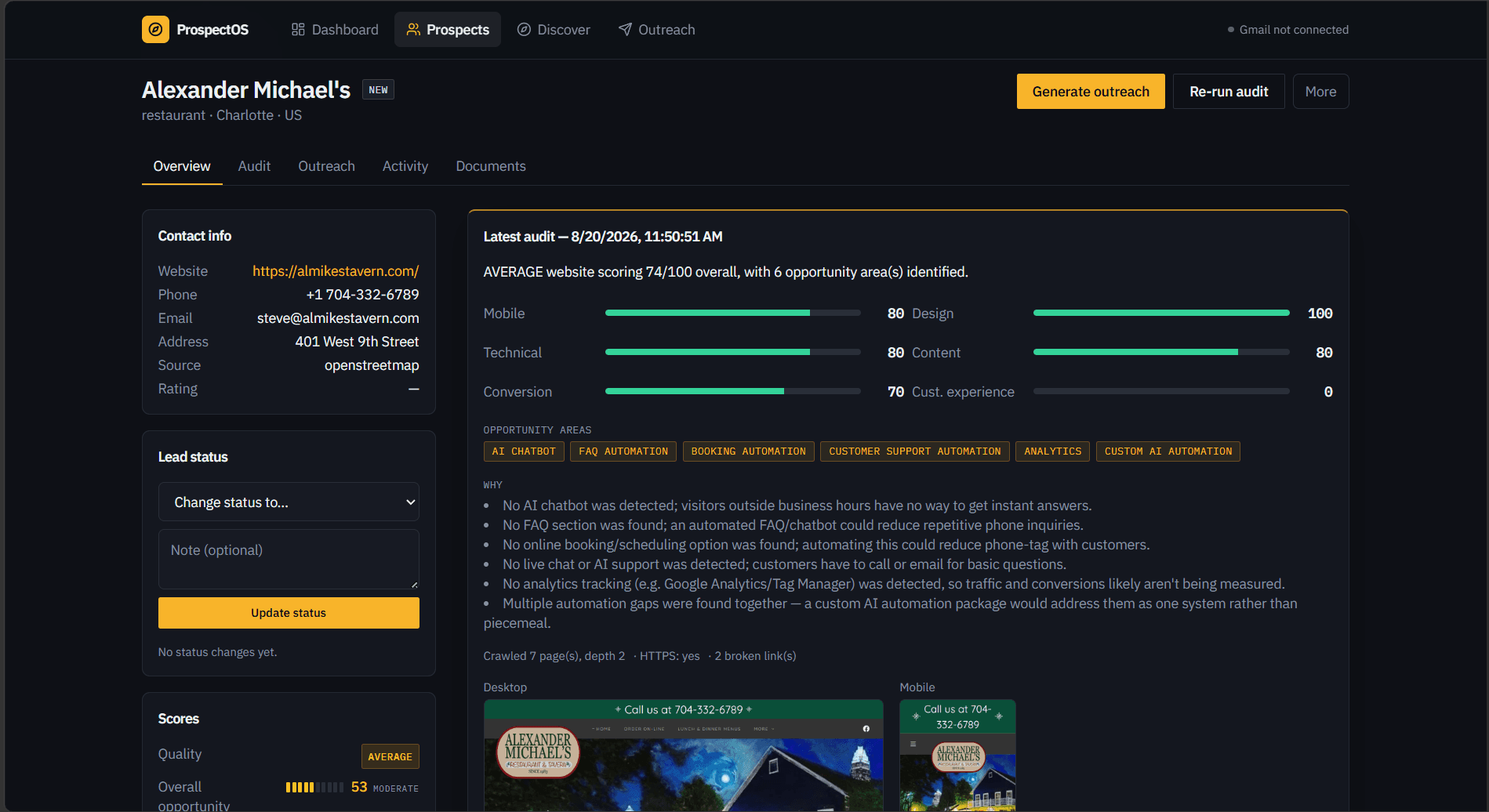Click the 'No status changes yet.' text
This screenshot has height=812, width=1489.
(x=217, y=652)
